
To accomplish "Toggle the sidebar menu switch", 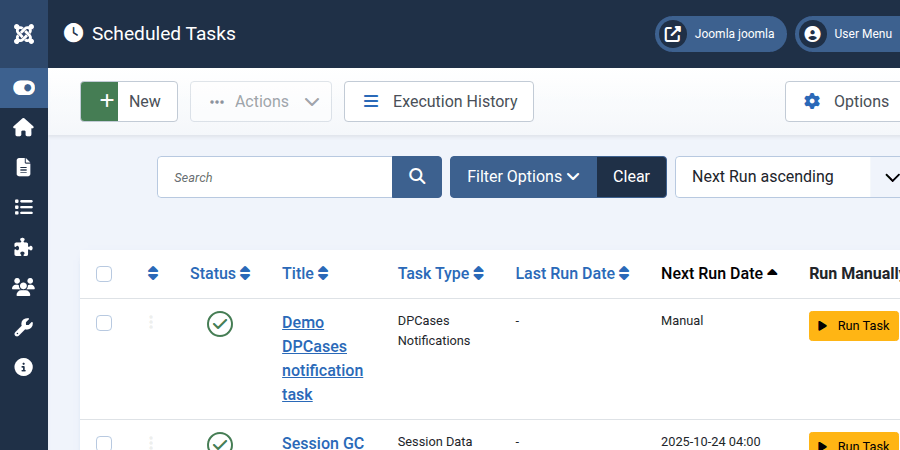I will point(24,88).
